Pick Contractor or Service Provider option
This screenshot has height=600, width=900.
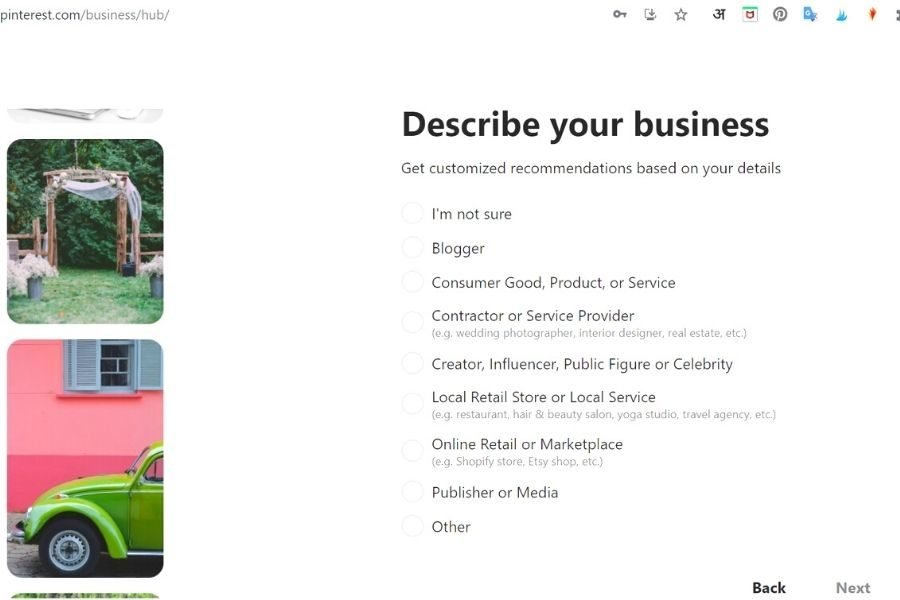pyautogui.click(x=412, y=322)
